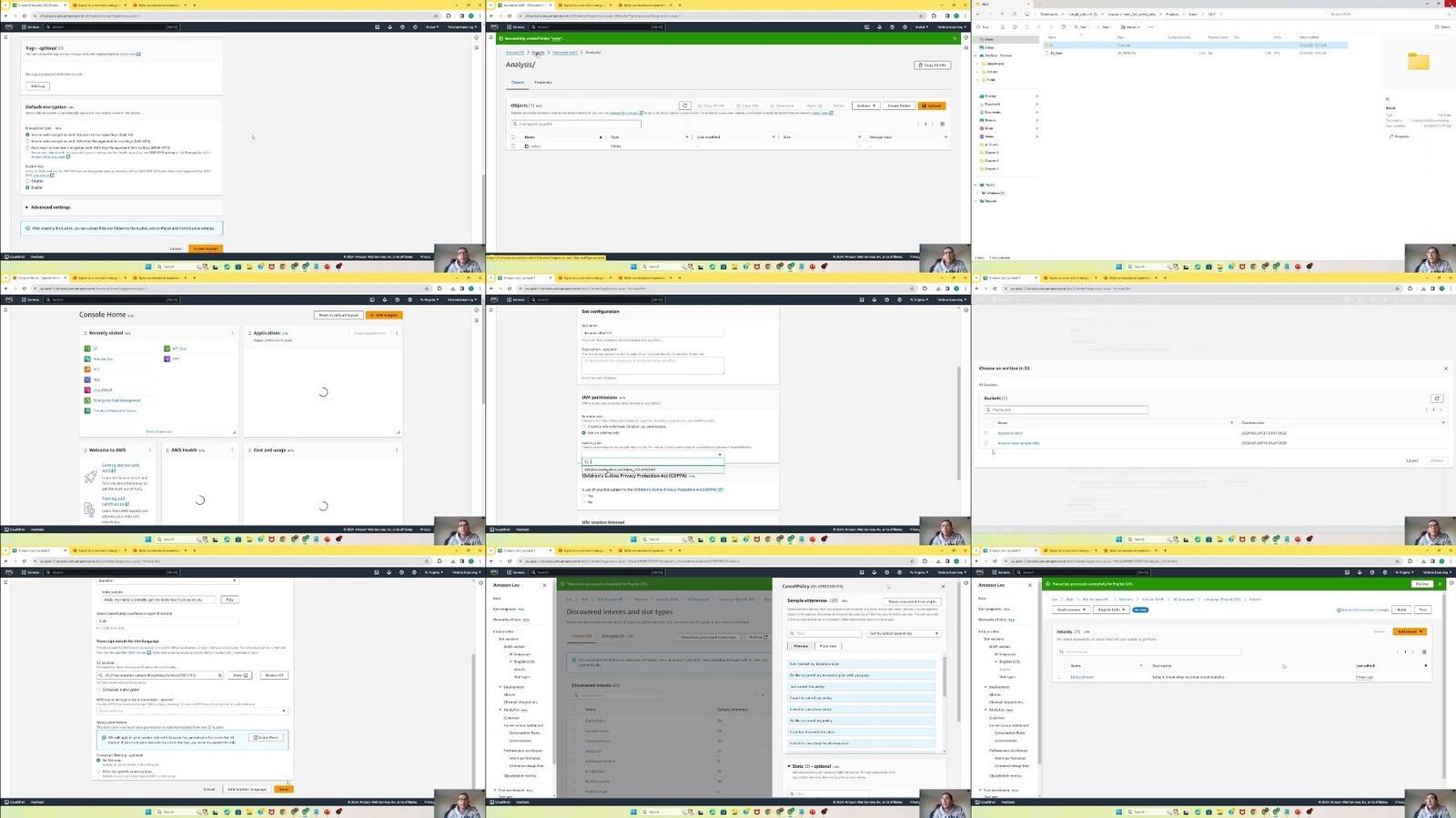Click Windows Start button below S3 create bucket page
The width and height of the screenshot is (1456, 818).
pyautogui.click(x=148, y=267)
